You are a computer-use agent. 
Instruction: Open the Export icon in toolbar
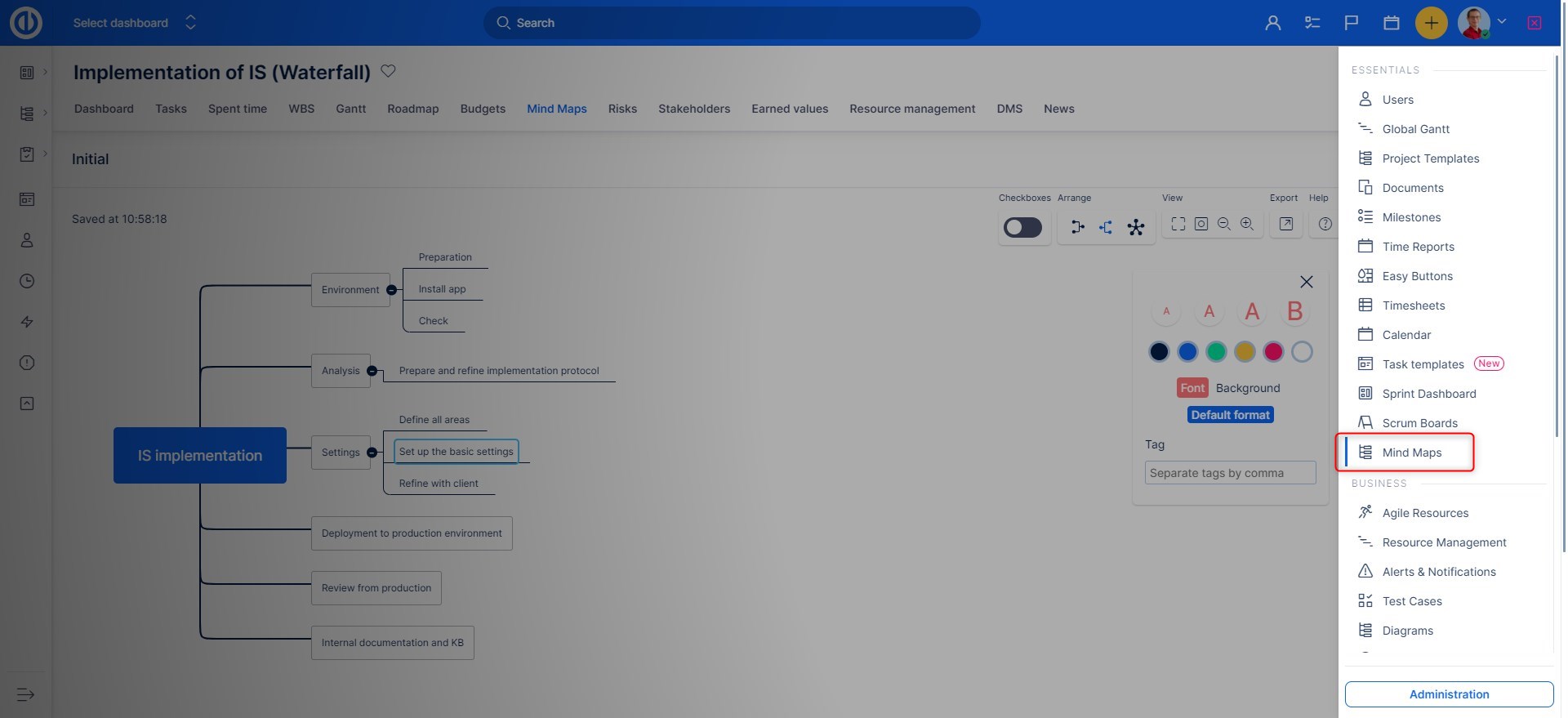(x=1285, y=224)
